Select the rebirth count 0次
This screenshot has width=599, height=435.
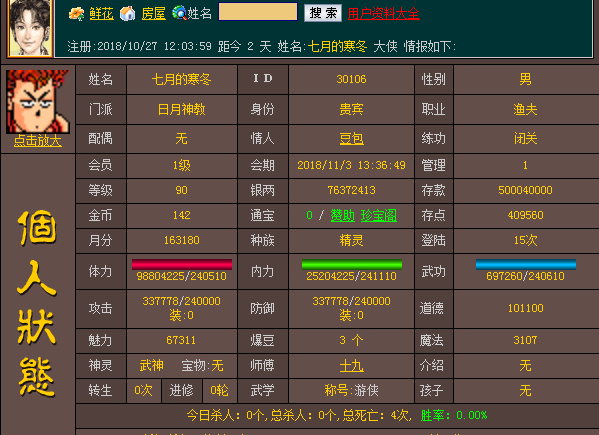tap(144, 390)
